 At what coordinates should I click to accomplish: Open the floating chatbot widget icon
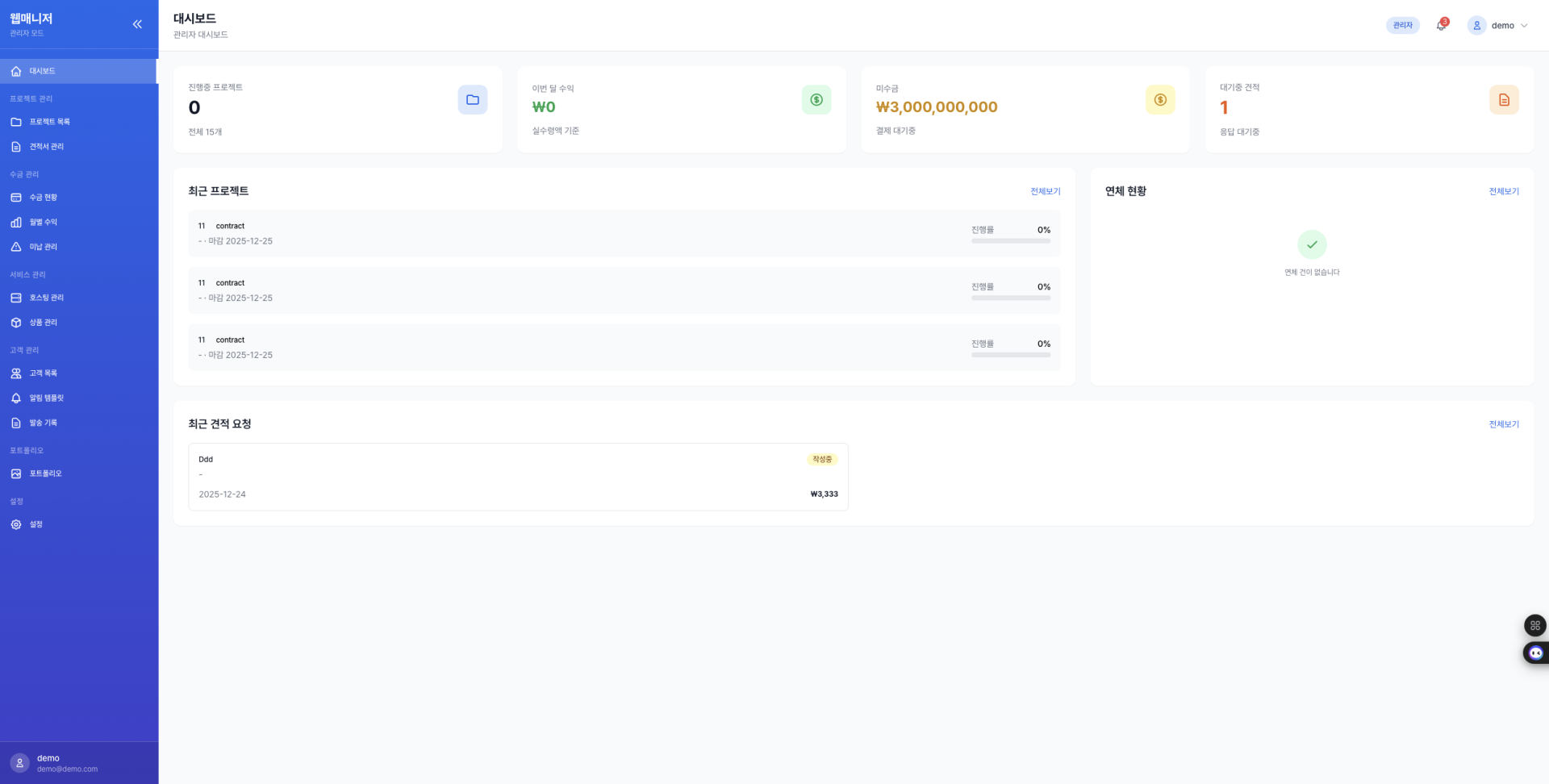tap(1535, 653)
